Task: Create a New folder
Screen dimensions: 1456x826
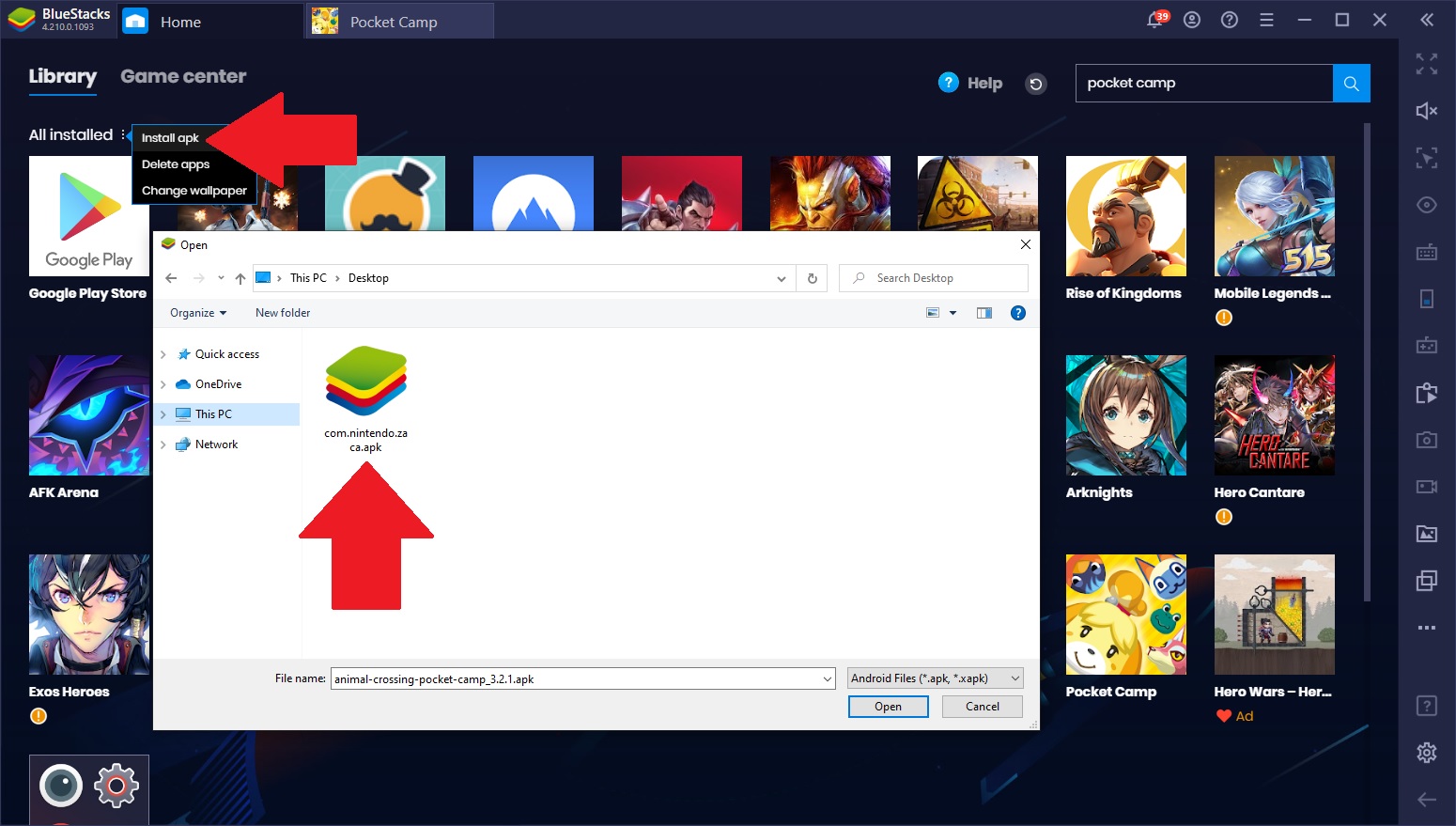Action: click(x=283, y=313)
